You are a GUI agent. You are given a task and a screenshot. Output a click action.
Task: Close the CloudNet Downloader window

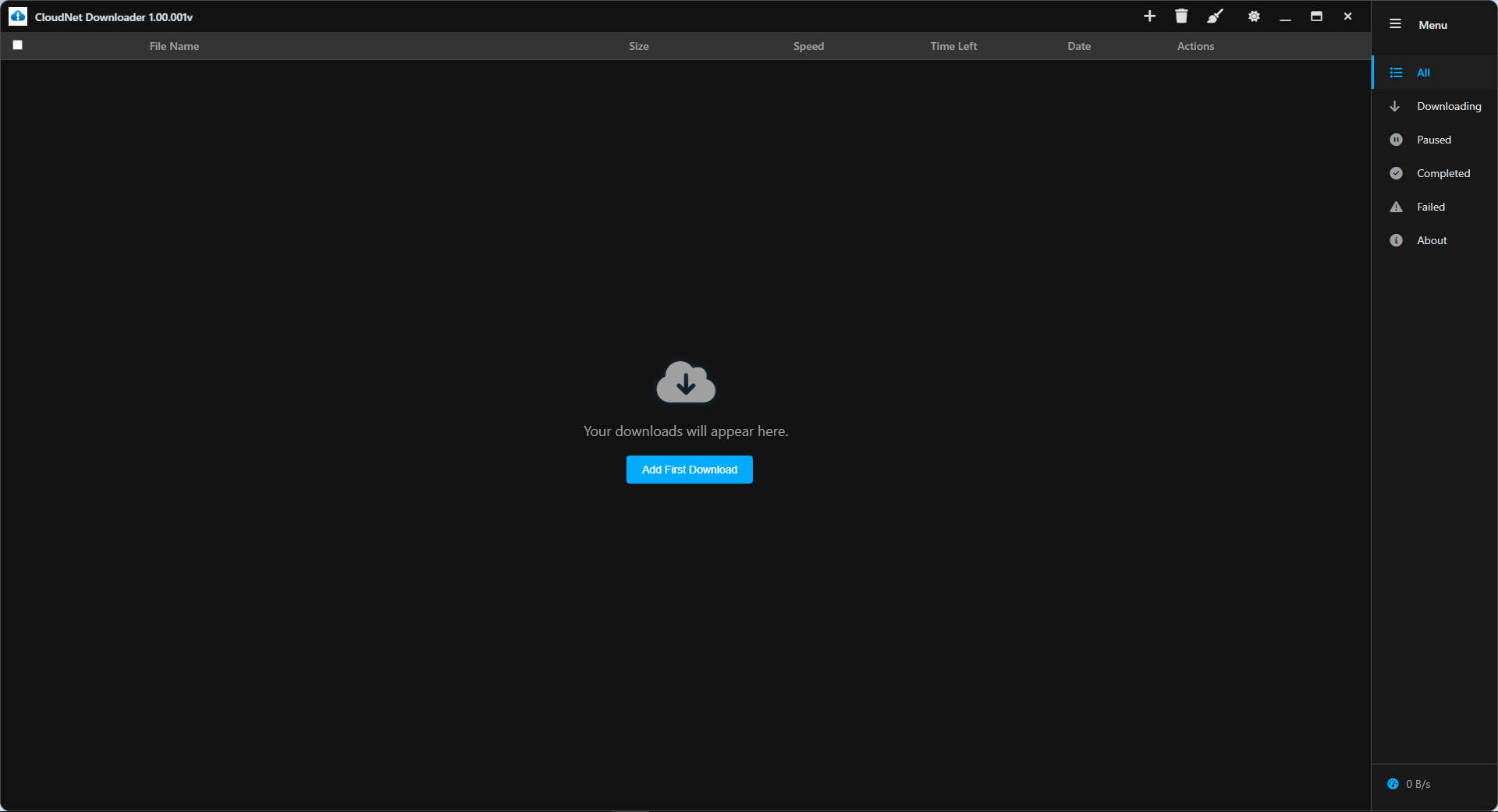coord(1347,16)
